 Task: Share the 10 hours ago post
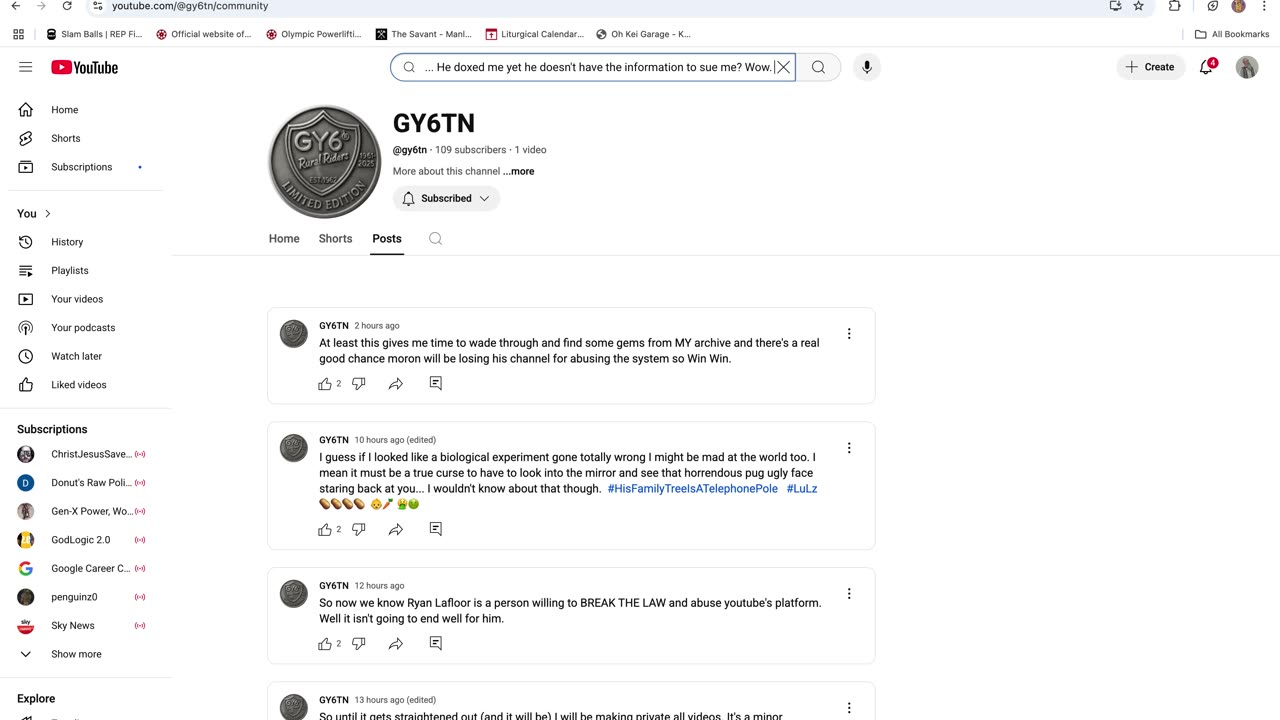[x=396, y=529]
